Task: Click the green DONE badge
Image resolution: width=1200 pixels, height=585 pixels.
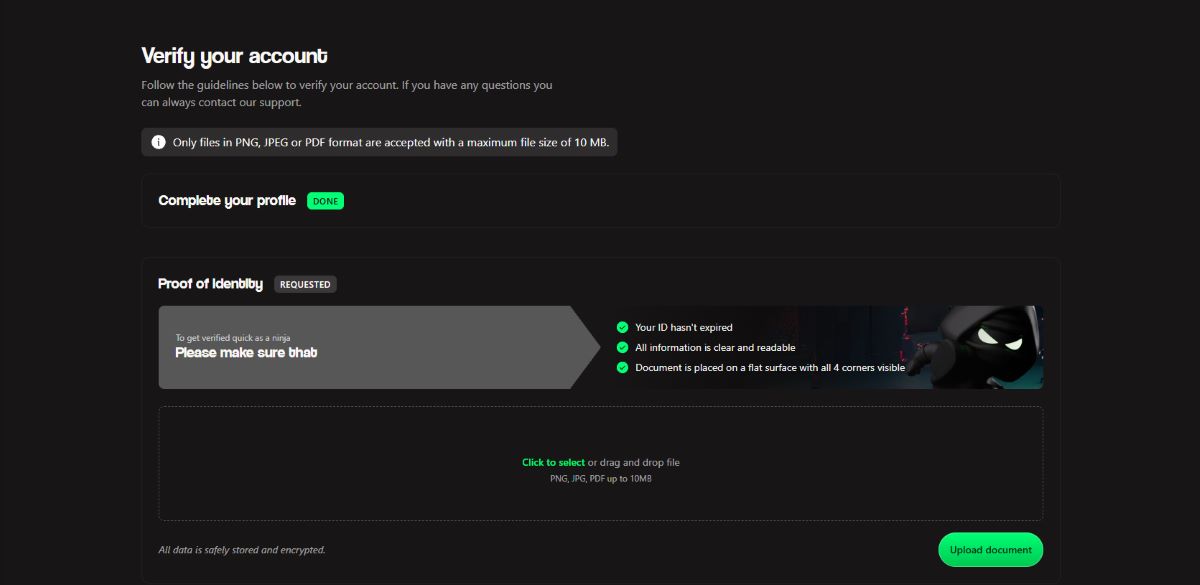Action: 325,200
